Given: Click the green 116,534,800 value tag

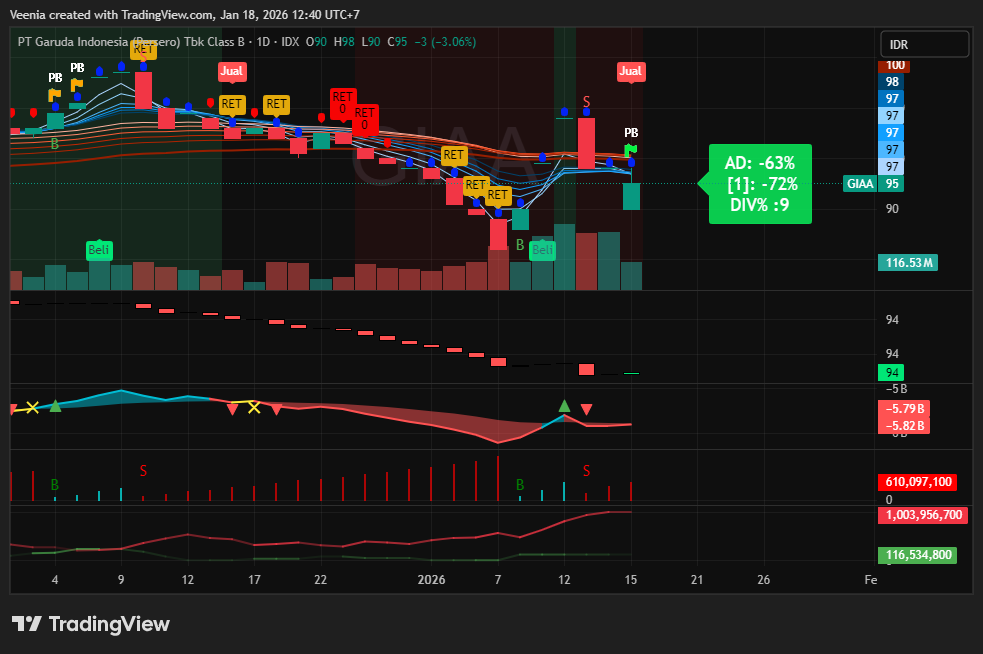Looking at the screenshot, I should pos(918,555).
